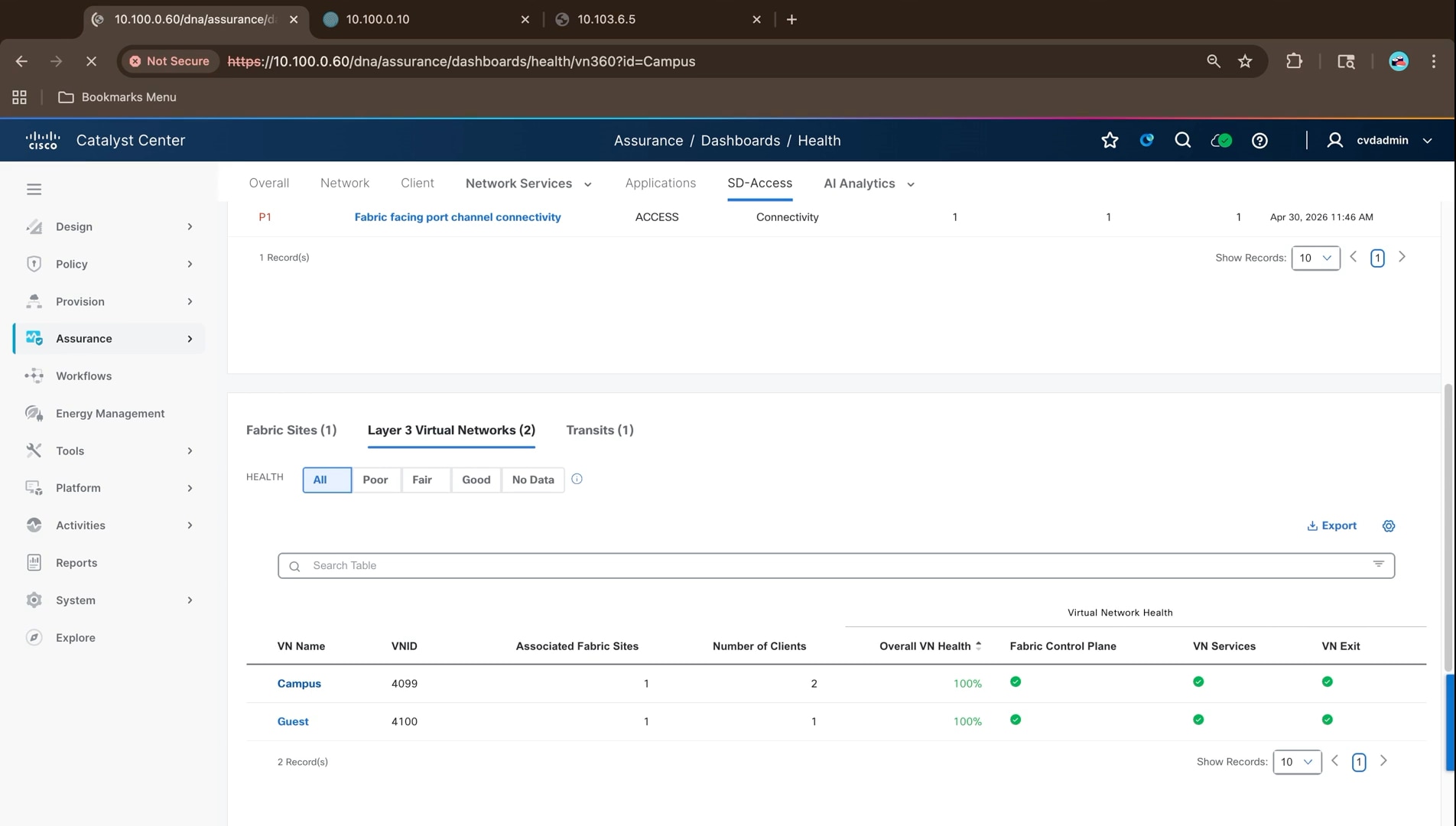Filter virtual networks by No Data

(x=533, y=480)
